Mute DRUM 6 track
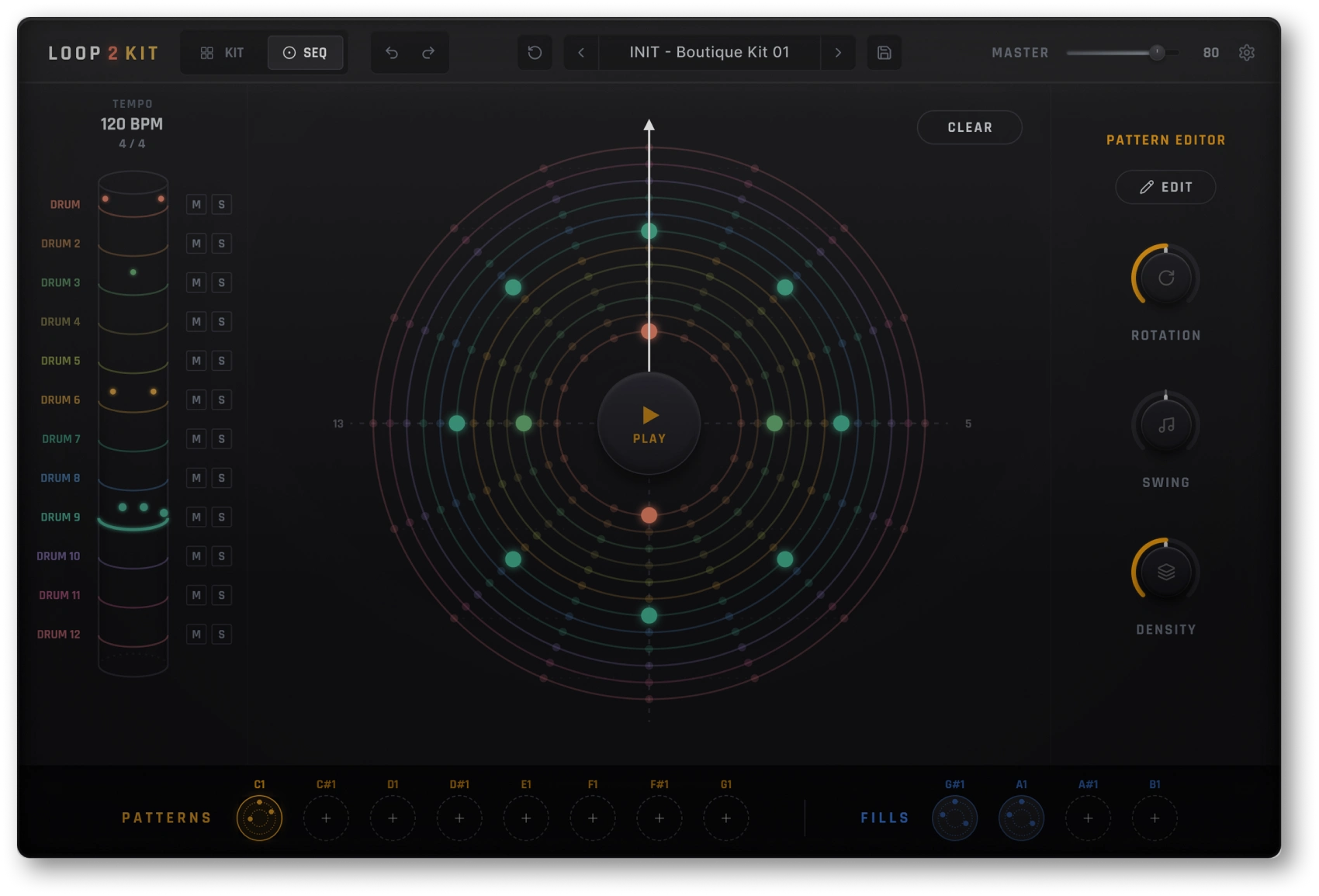1319x896 pixels. click(196, 400)
